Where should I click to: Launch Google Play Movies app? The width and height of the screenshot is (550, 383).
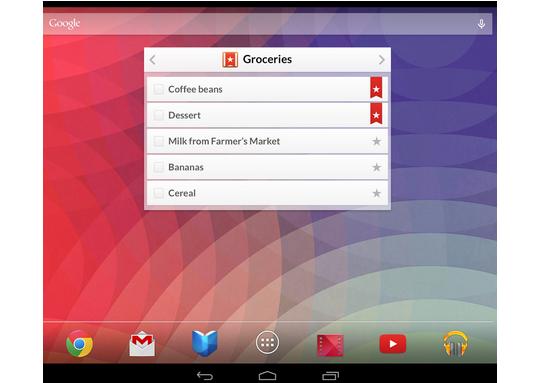(330, 345)
